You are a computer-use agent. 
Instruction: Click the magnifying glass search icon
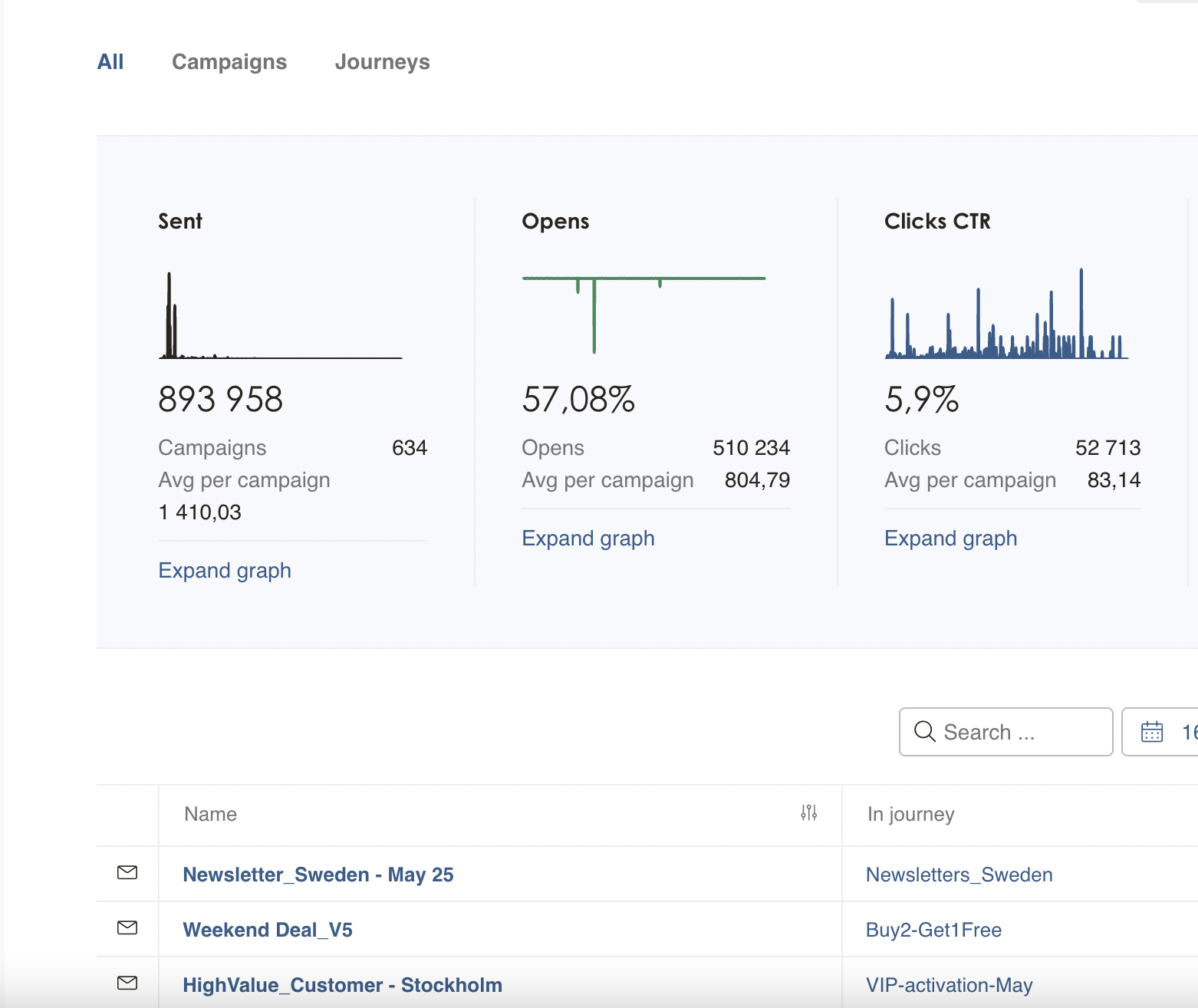click(x=924, y=732)
